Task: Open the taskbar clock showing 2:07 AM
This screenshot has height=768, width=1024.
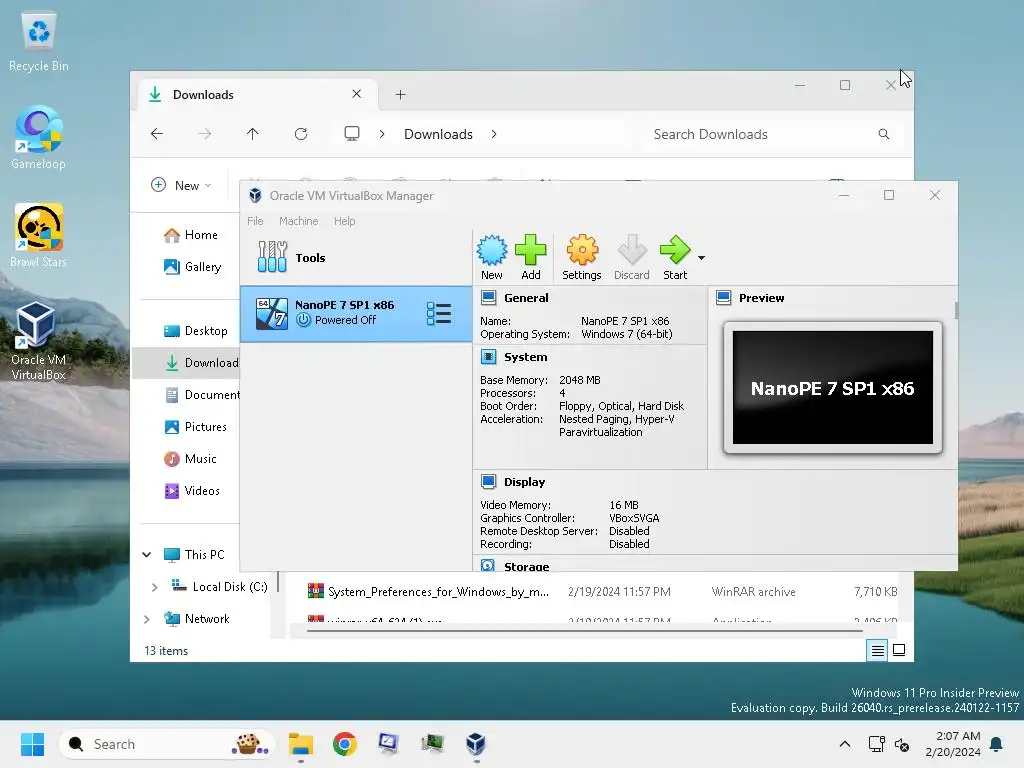Action: point(953,744)
